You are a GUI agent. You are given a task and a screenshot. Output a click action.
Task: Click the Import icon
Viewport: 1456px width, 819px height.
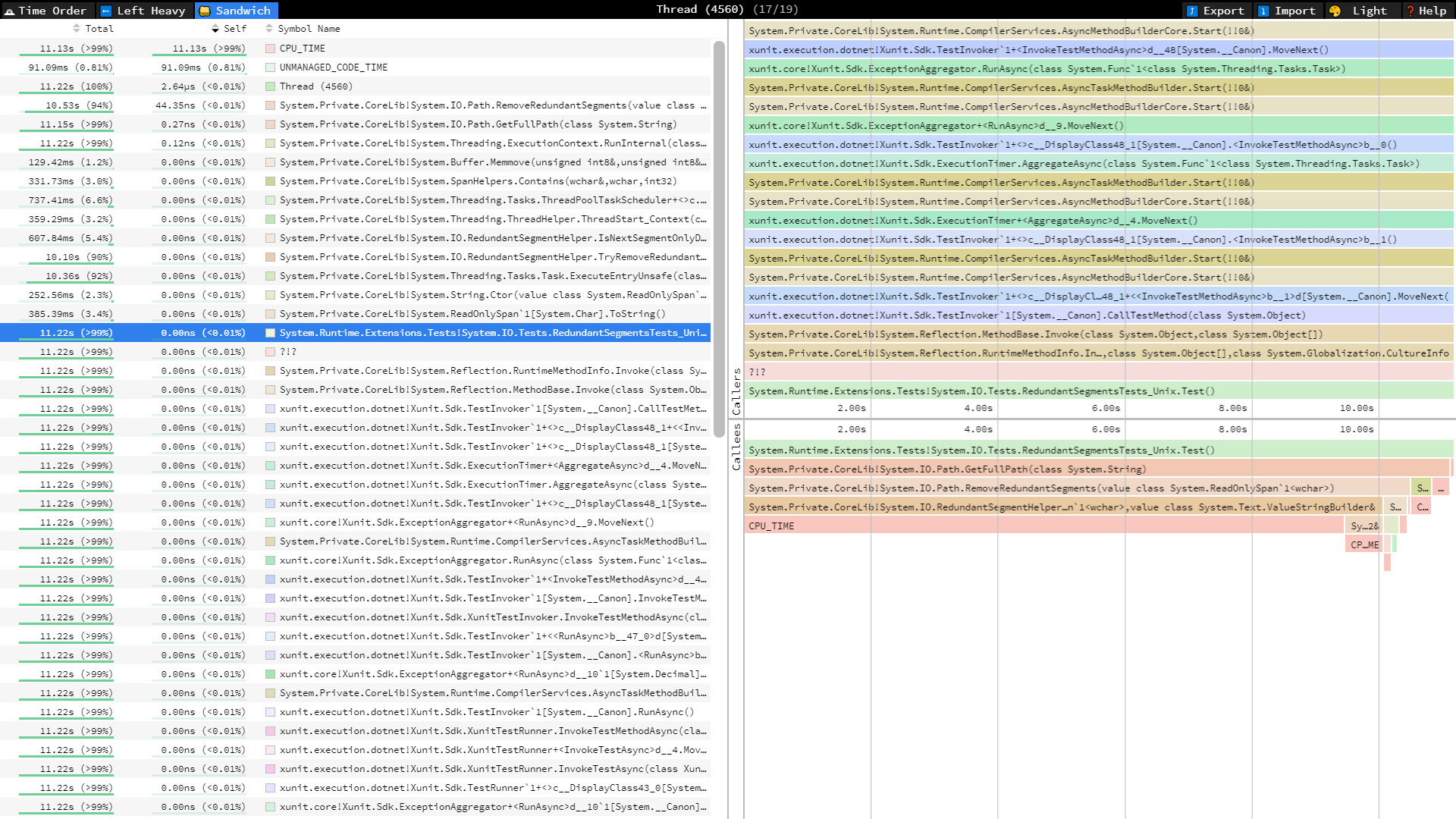pos(1263,11)
